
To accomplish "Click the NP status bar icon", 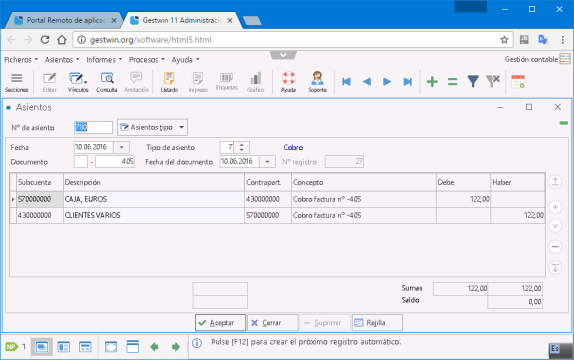I will click(11, 346).
